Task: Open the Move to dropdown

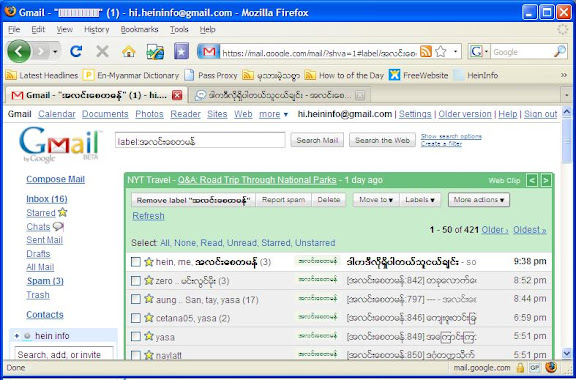Action: [376, 200]
